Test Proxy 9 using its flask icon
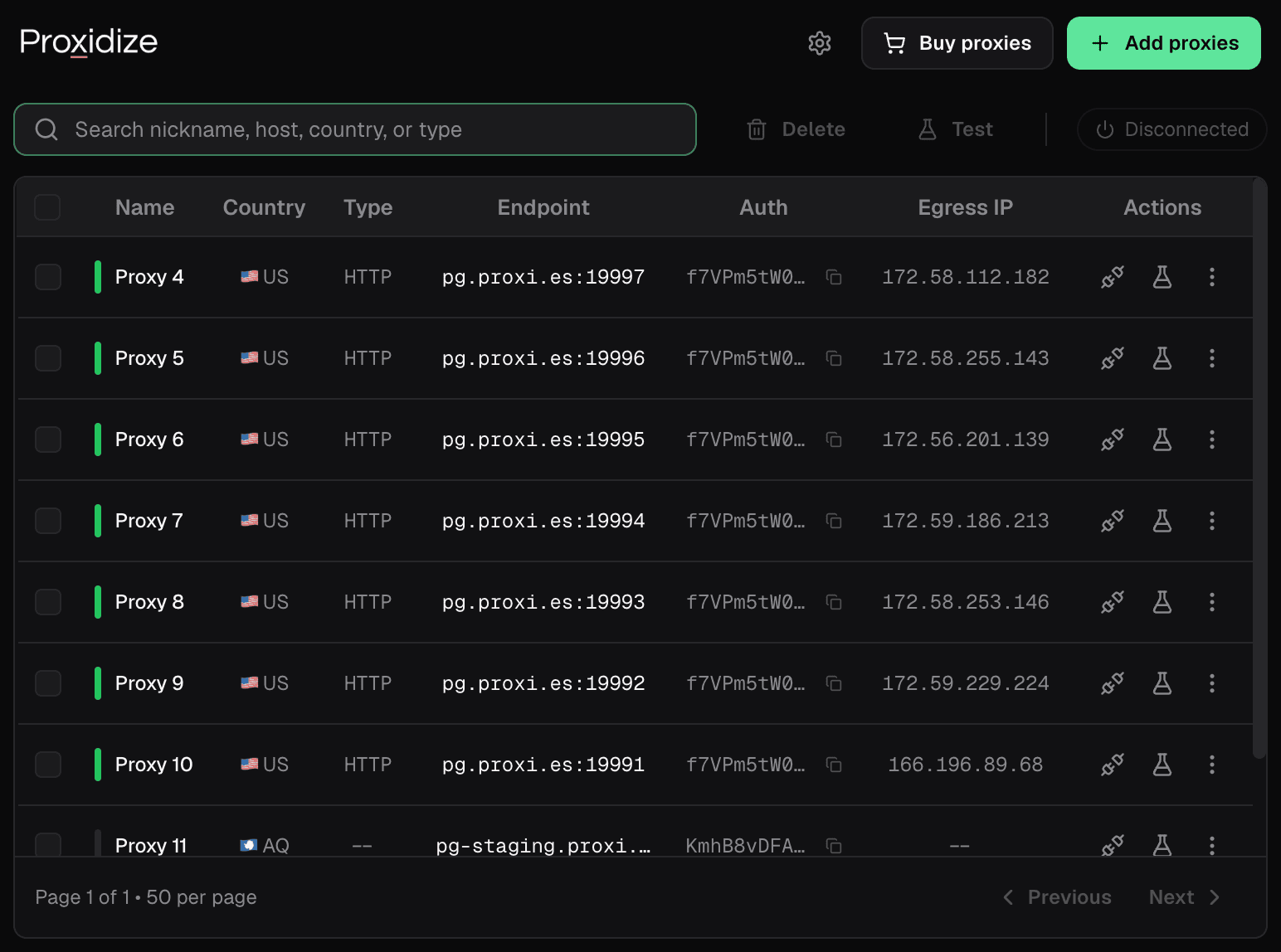Viewport: 1281px width, 952px height. click(1162, 683)
